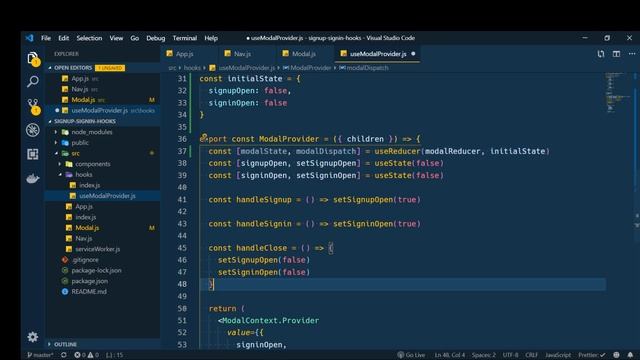Change language mode from JavaScript
Image resolution: width=640 pixels, height=360 pixels.
click(558, 355)
